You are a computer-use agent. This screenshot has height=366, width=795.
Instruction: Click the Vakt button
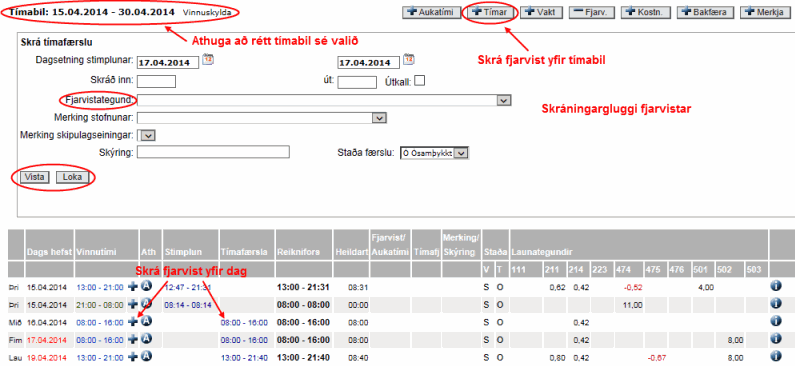tap(542, 13)
